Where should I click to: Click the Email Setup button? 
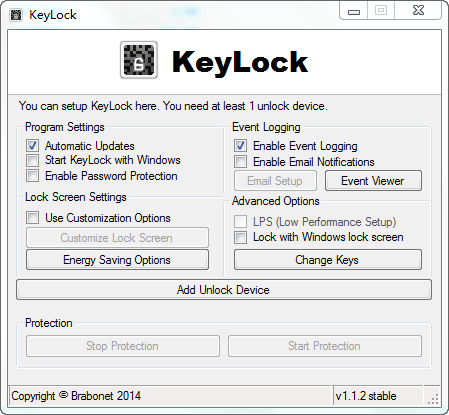(275, 181)
